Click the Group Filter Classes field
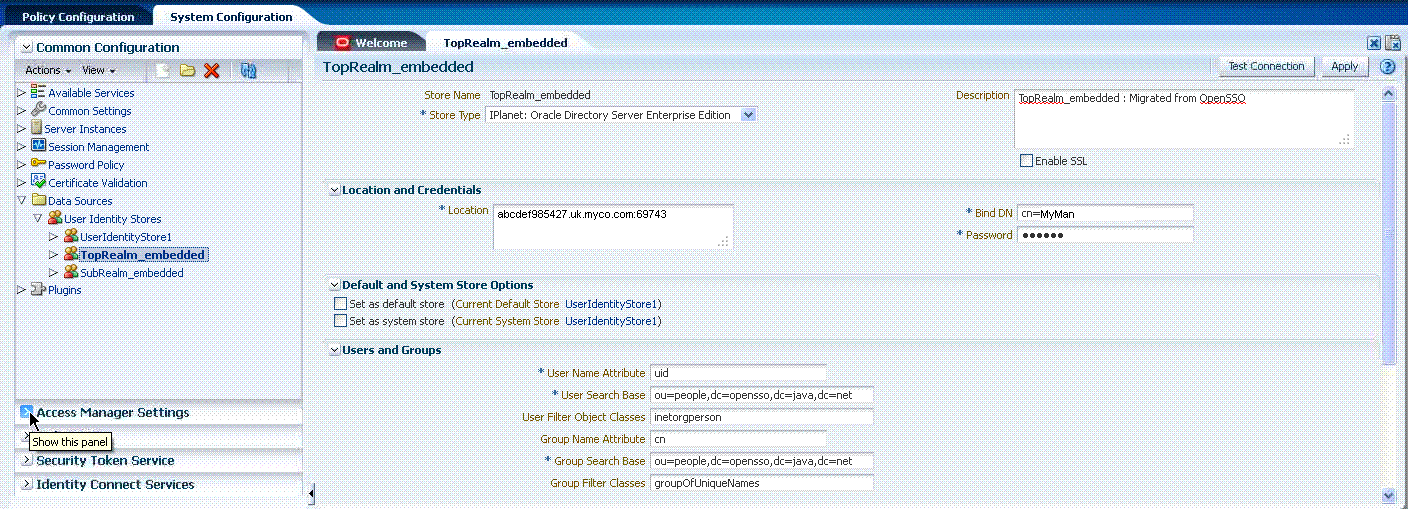Screen dimensions: 1408x509 [762, 483]
